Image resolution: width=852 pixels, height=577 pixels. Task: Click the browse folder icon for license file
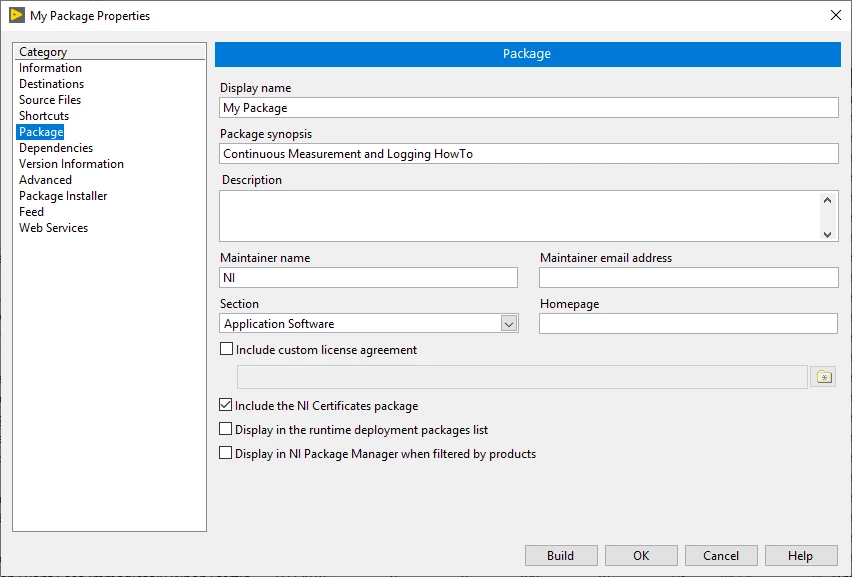click(x=823, y=377)
